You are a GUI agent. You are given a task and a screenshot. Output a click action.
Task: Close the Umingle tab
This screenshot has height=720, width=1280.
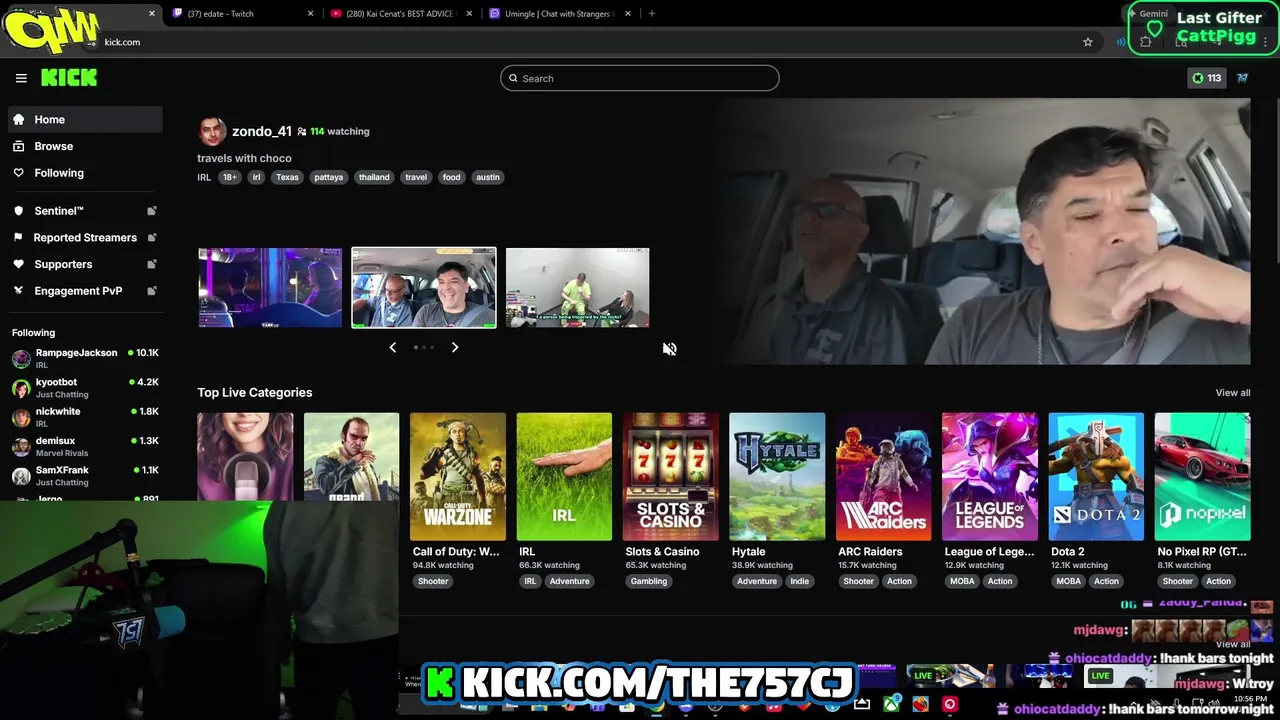tap(628, 14)
